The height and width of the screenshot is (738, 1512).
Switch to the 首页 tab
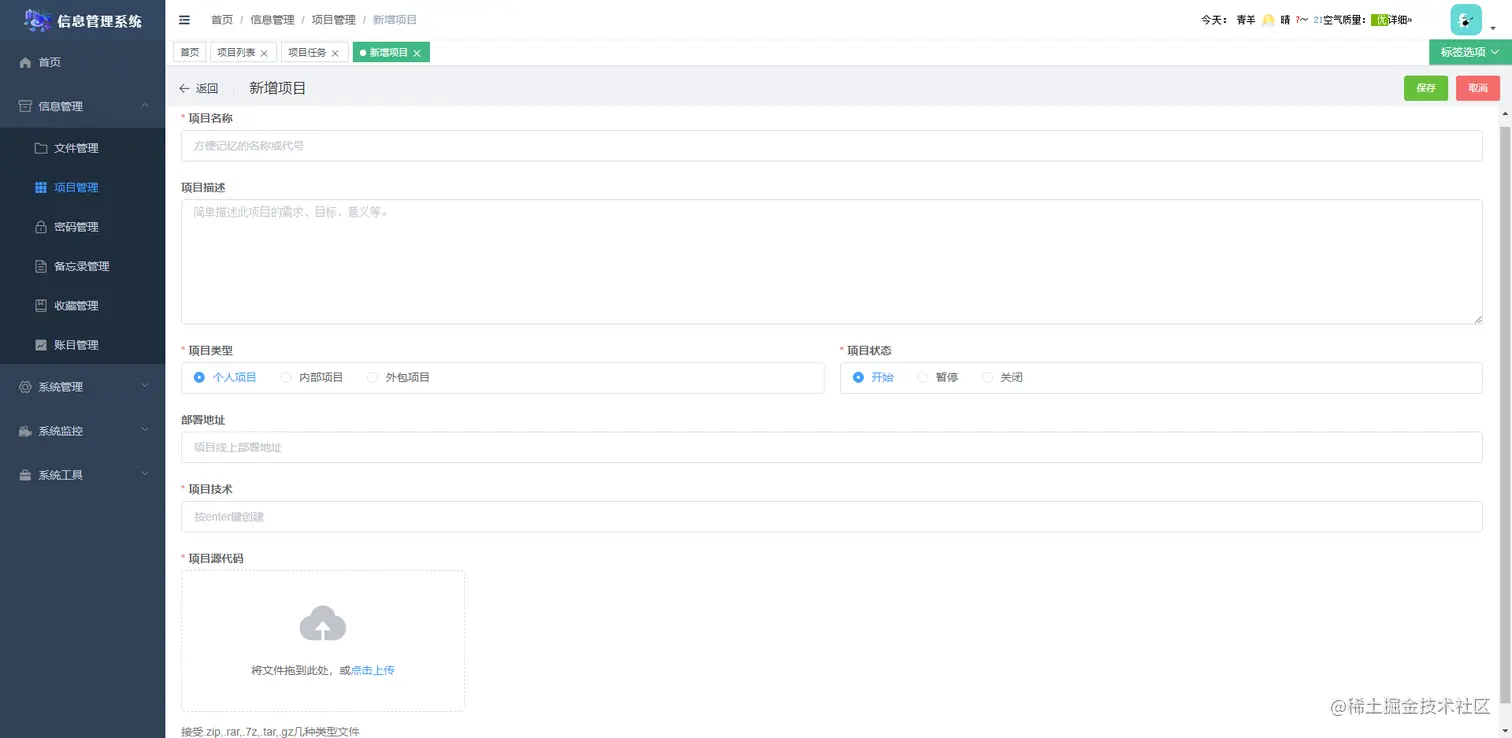190,53
